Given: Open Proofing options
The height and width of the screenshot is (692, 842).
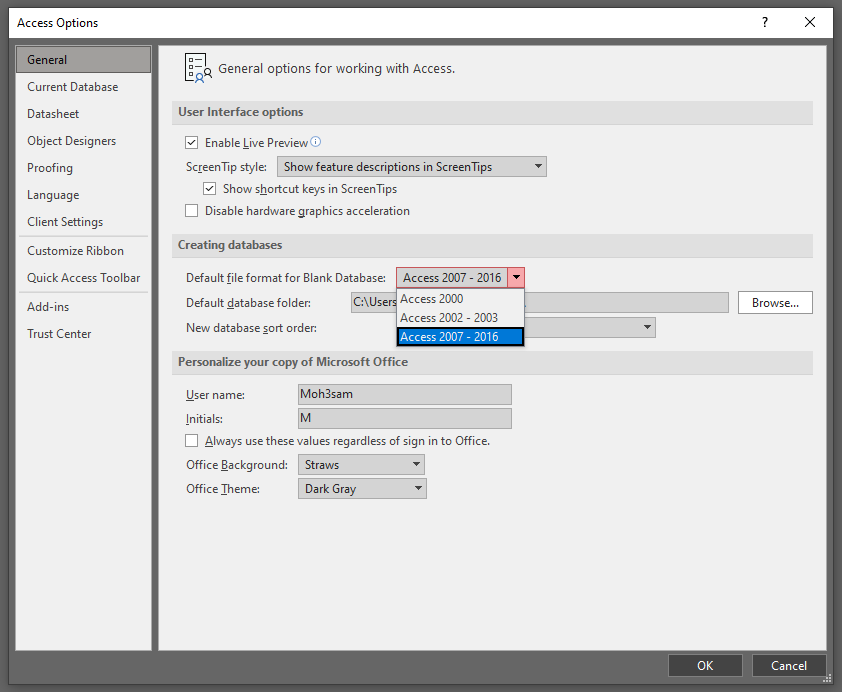Looking at the screenshot, I should pos(83,168).
